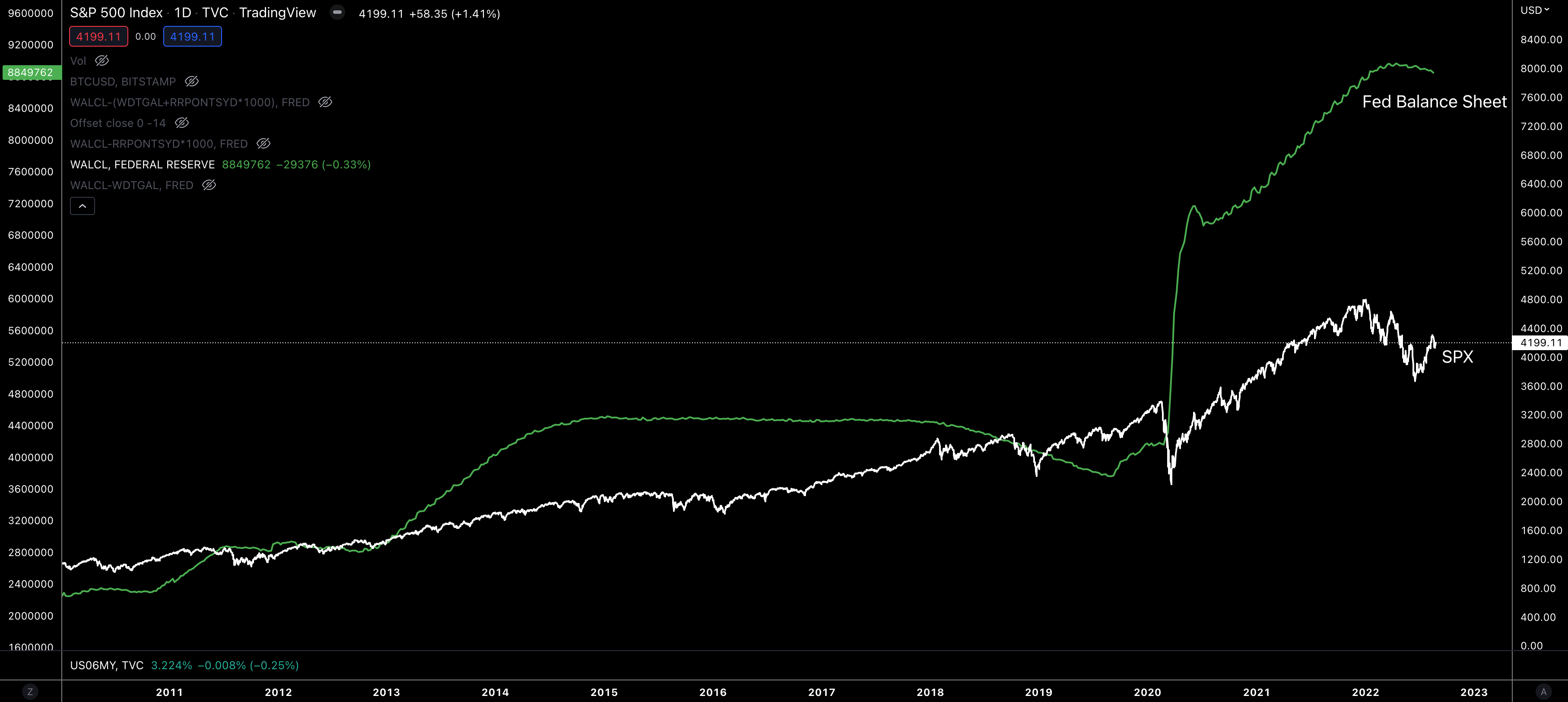
Task: Click eye icon next to WALCL-RRPONTSYD*1000, FRED
Action: click(x=263, y=144)
